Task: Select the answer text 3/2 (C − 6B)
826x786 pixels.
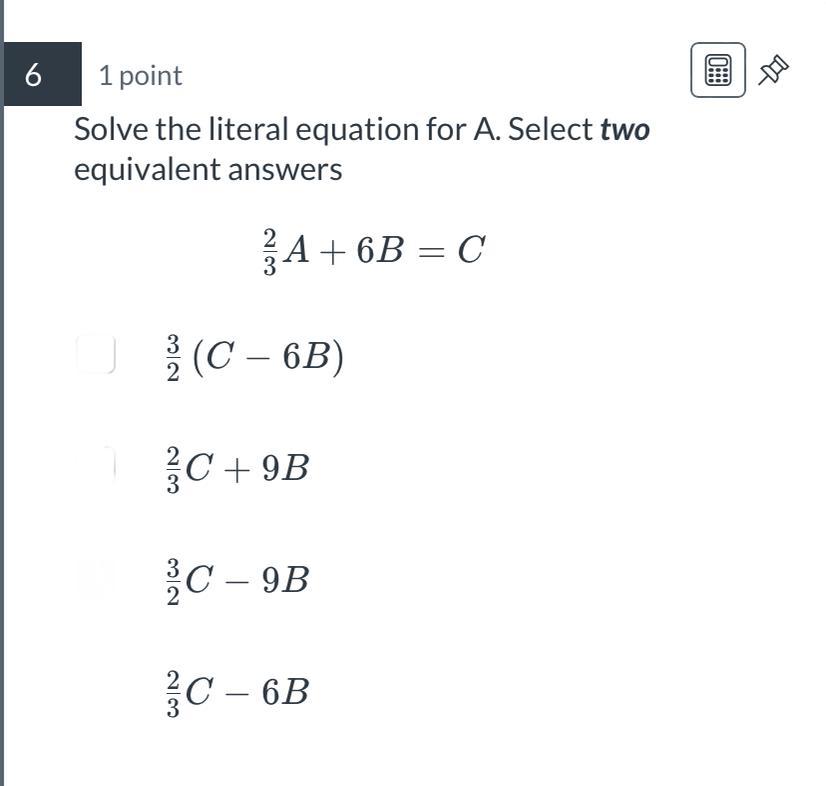Action: point(254,357)
